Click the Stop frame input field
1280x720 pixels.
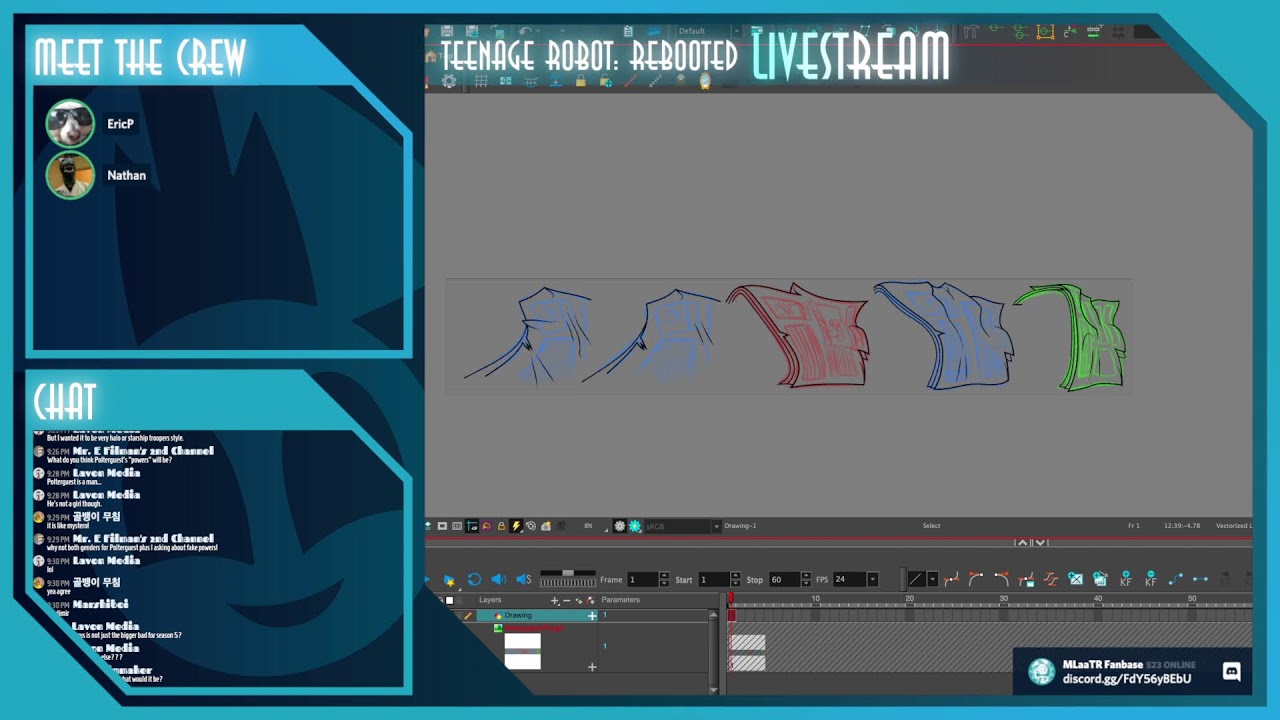pos(784,579)
